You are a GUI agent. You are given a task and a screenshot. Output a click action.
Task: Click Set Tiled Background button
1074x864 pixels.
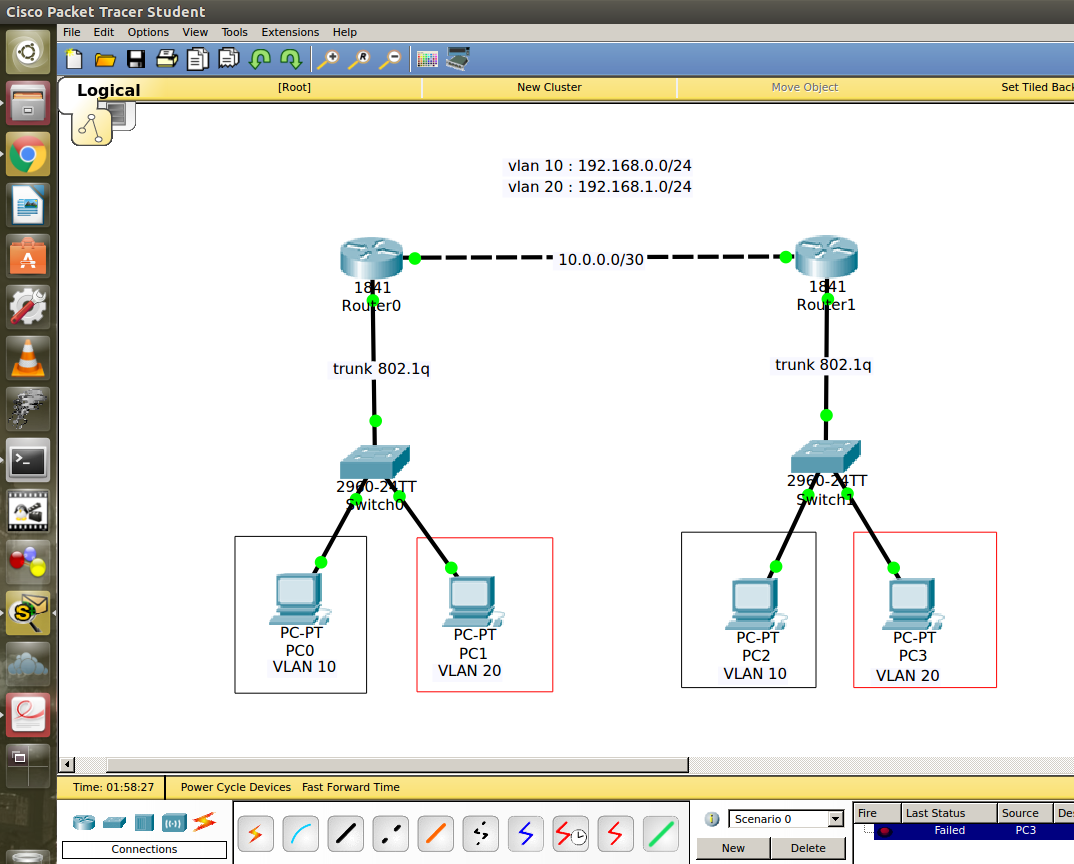pos(1037,87)
